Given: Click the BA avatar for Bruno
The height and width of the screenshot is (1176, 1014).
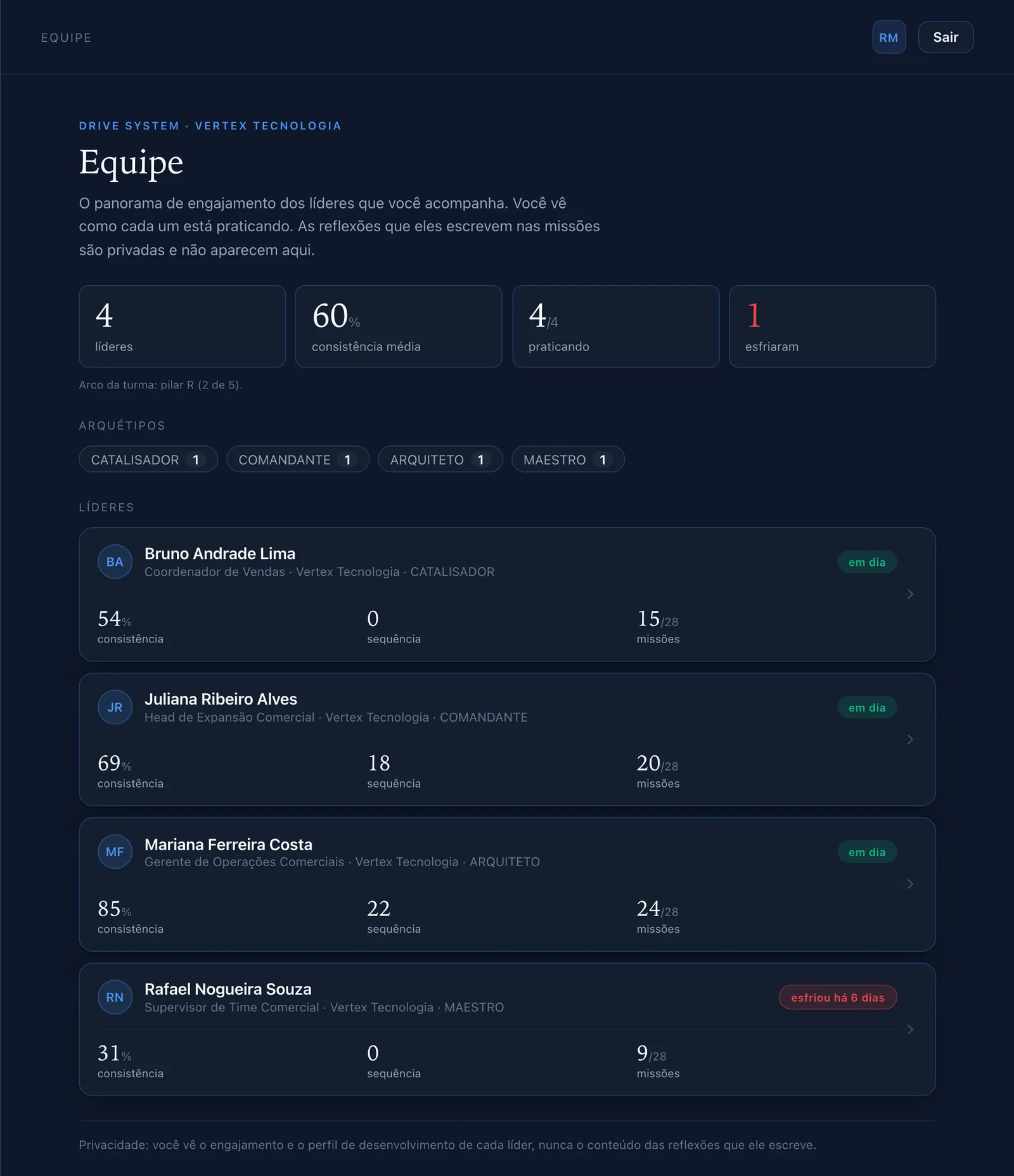Looking at the screenshot, I should [x=115, y=562].
